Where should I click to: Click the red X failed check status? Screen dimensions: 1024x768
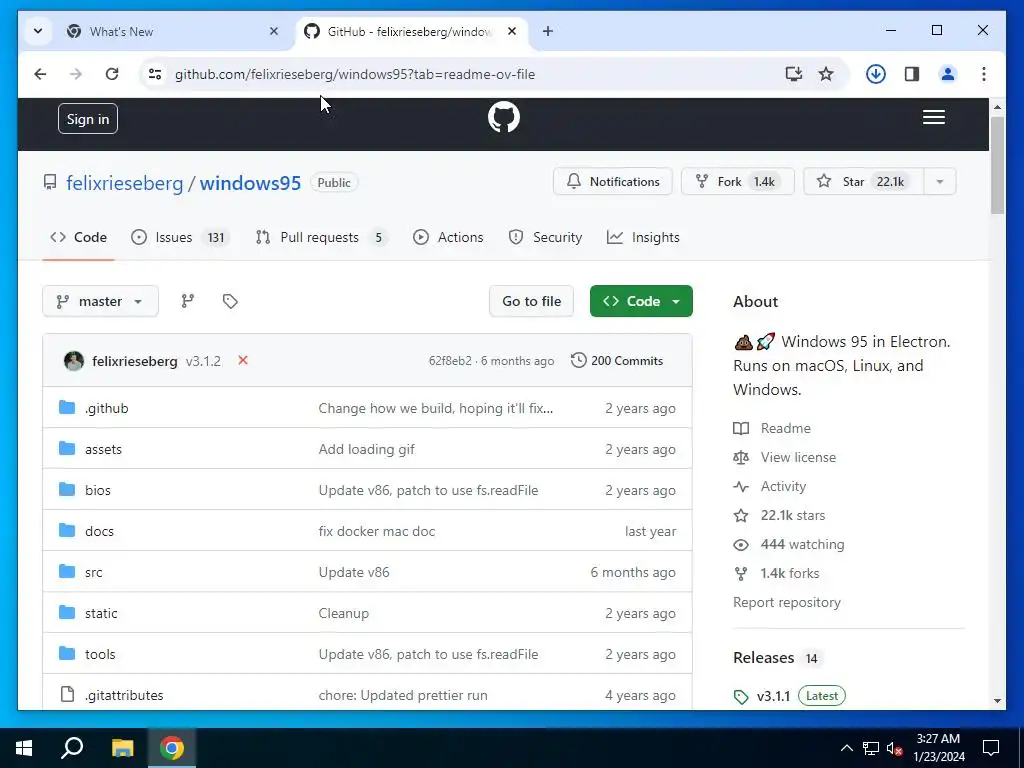pos(243,360)
